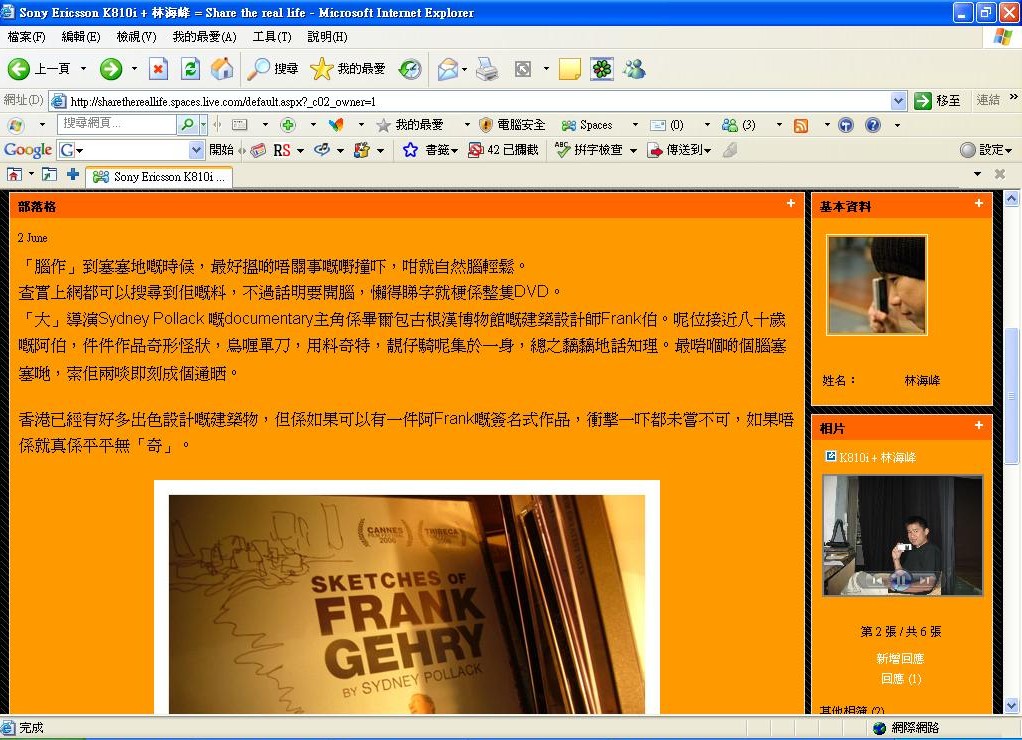Viewport: 1022px width, 740px height.
Task: Open the Google settings (設定) dropdown
Action: click(986, 150)
